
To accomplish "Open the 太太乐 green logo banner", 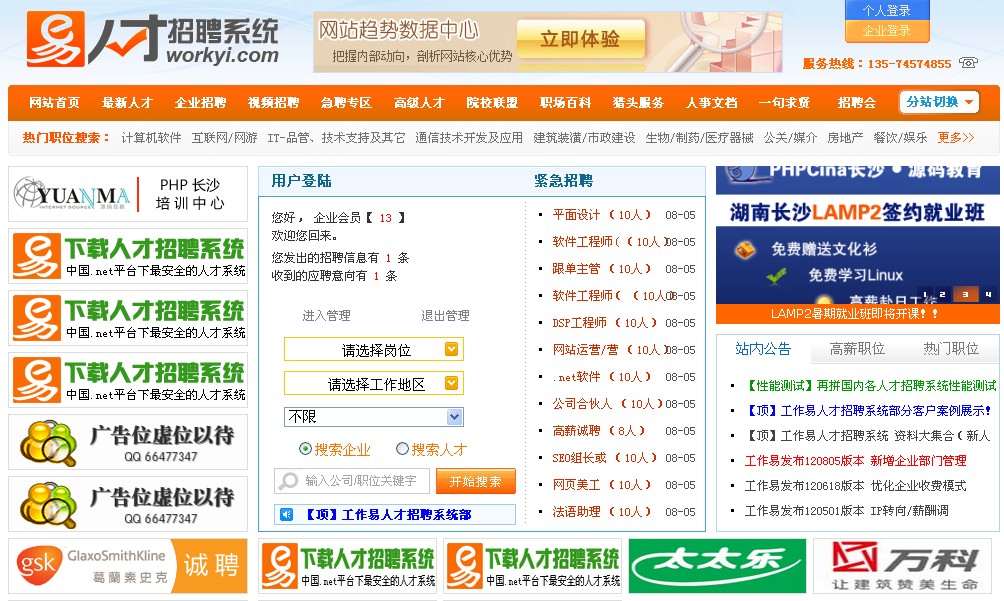I will tap(717, 566).
